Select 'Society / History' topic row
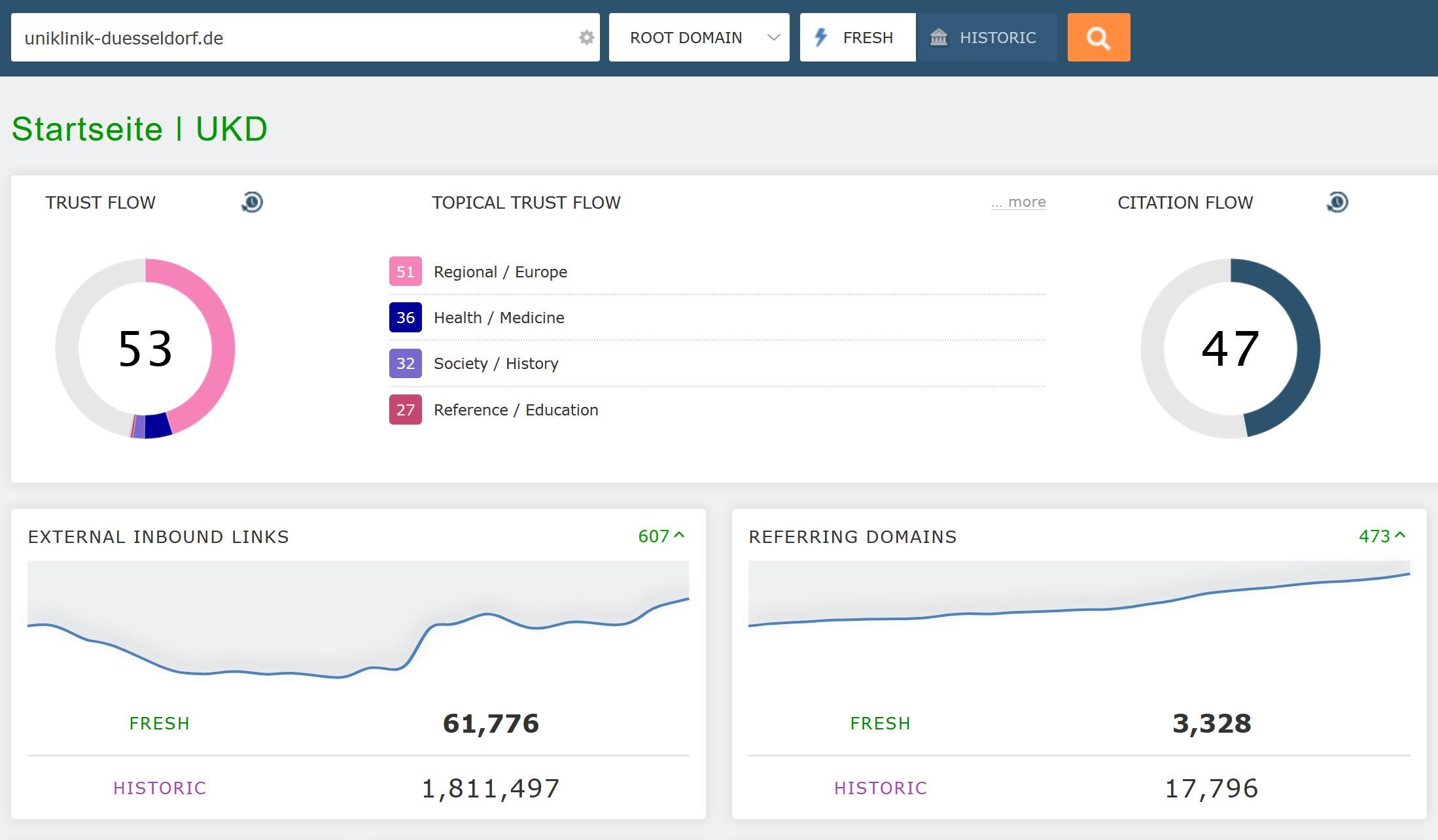This screenshot has width=1438, height=840. click(x=717, y=363)
